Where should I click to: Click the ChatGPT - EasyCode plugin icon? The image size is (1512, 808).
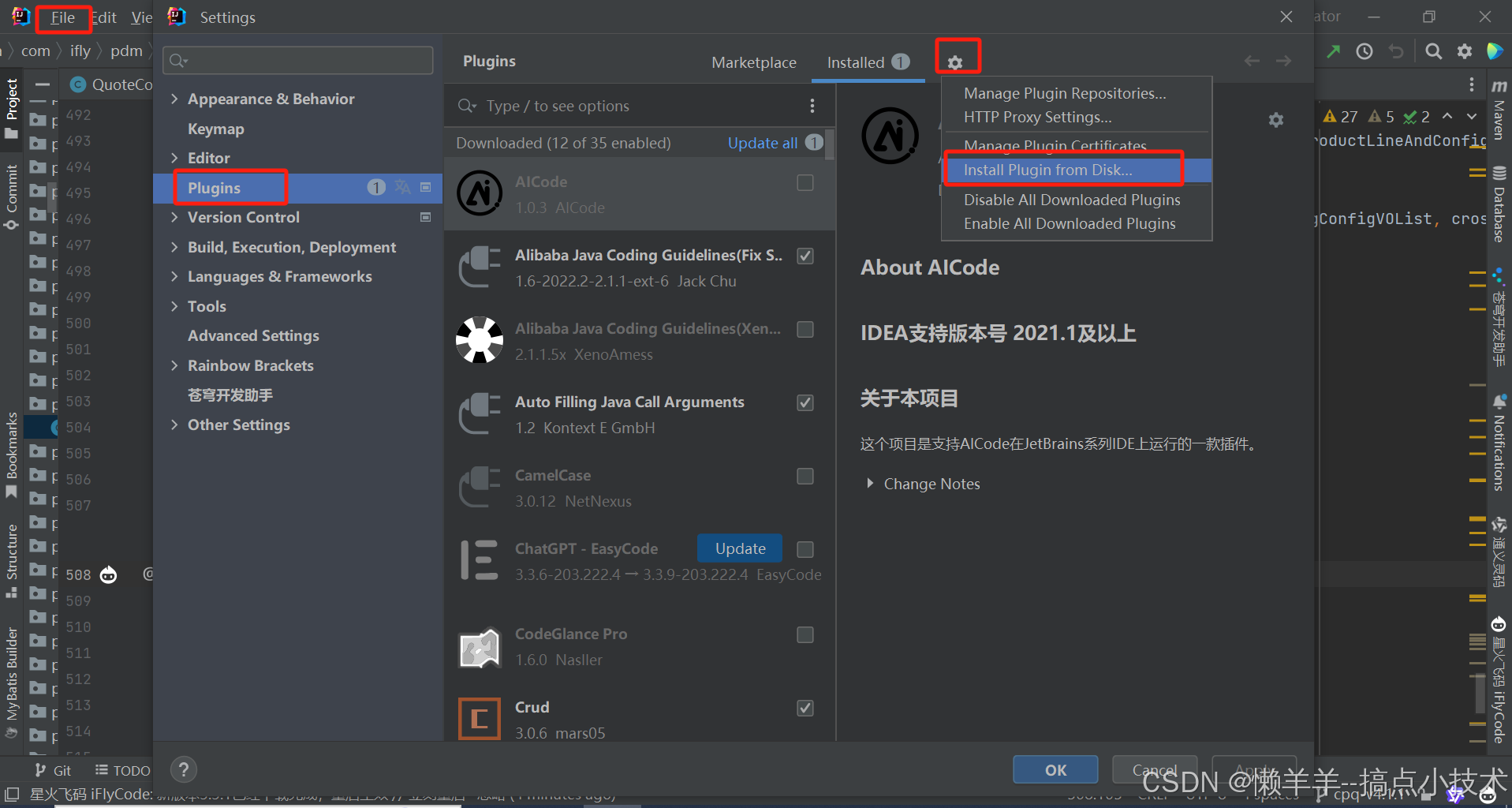tap(480, 560)
